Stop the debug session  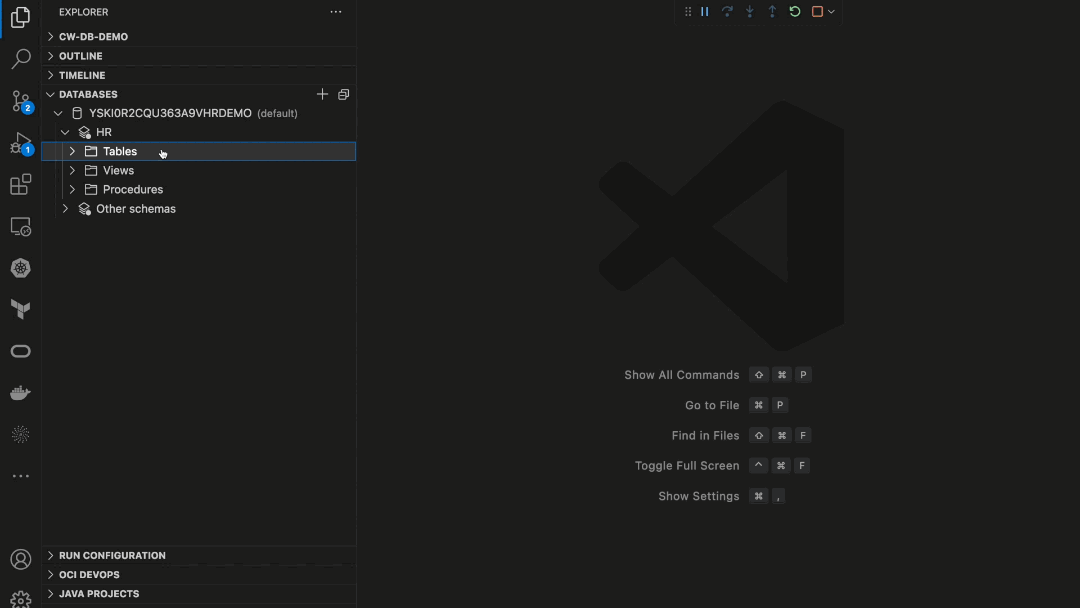(x=815, y=11)
